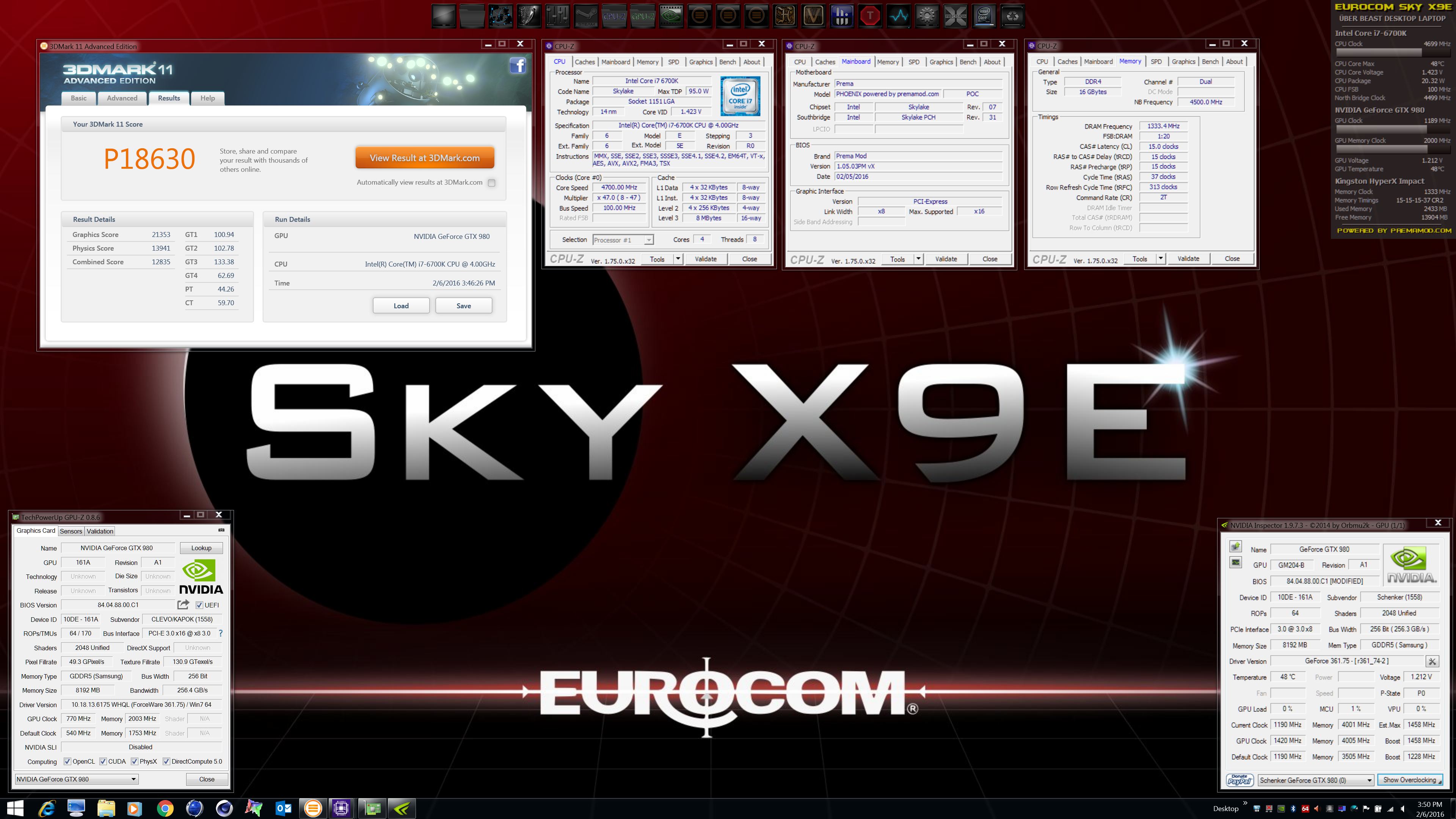
Task: Open the Sensors tab in GPU-Z
Action: click(x=71, y=531)
